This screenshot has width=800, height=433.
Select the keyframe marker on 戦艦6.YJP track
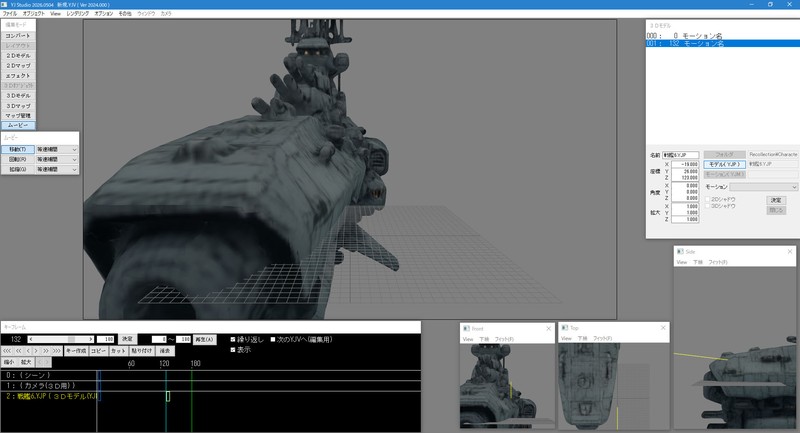168,396
